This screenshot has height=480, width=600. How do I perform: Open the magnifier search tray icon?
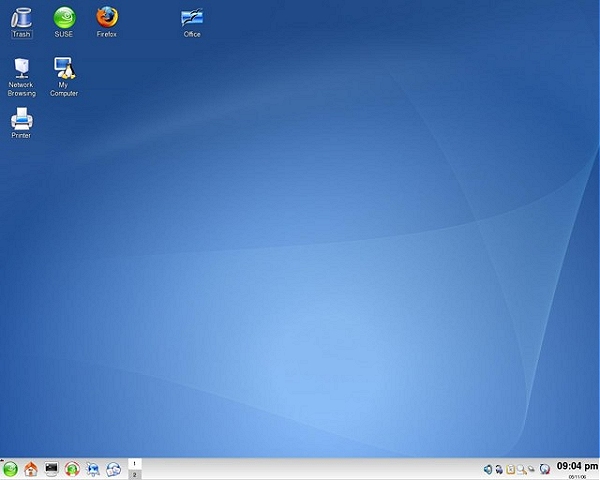[x=521, y=469]
